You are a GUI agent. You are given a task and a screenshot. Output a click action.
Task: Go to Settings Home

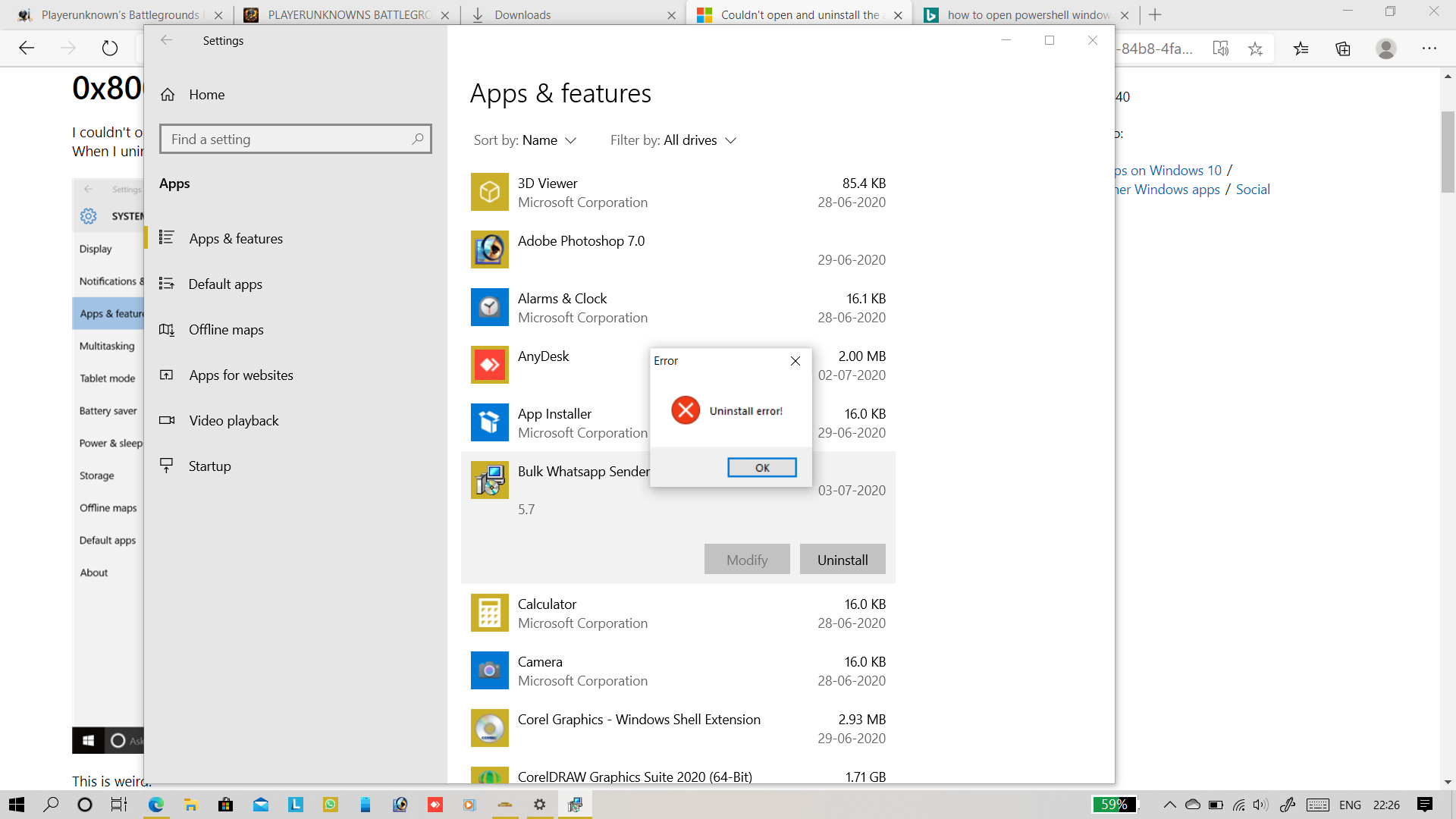point(193,95)
